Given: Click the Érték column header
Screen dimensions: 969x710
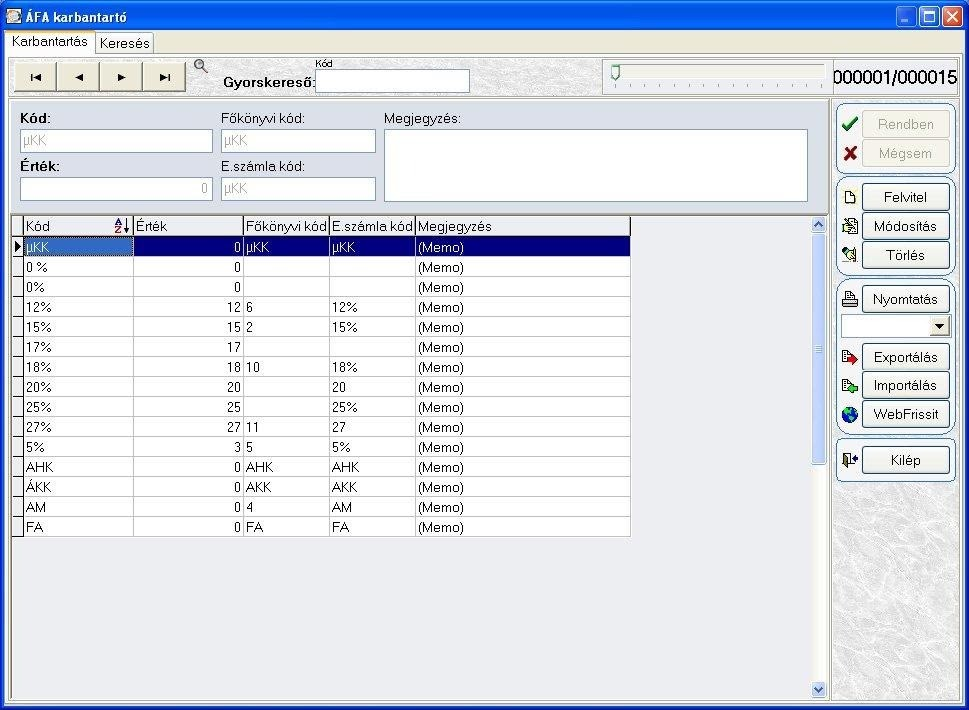Looking at the screenshot, I should 188,226.
